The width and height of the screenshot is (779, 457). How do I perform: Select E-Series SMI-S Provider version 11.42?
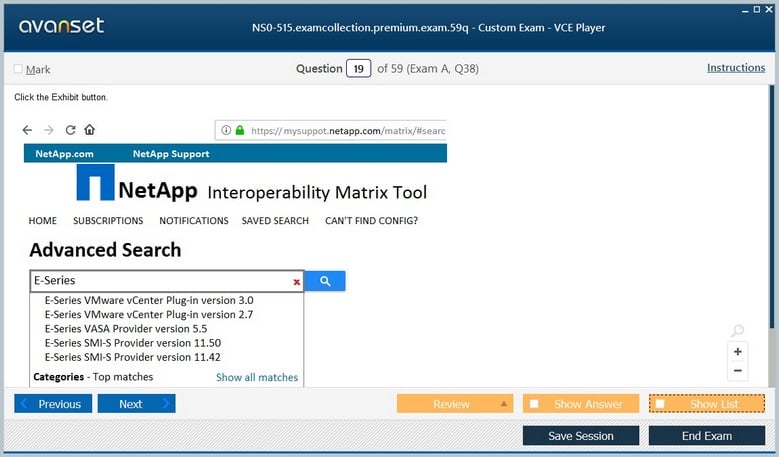(x=133, y=357)
